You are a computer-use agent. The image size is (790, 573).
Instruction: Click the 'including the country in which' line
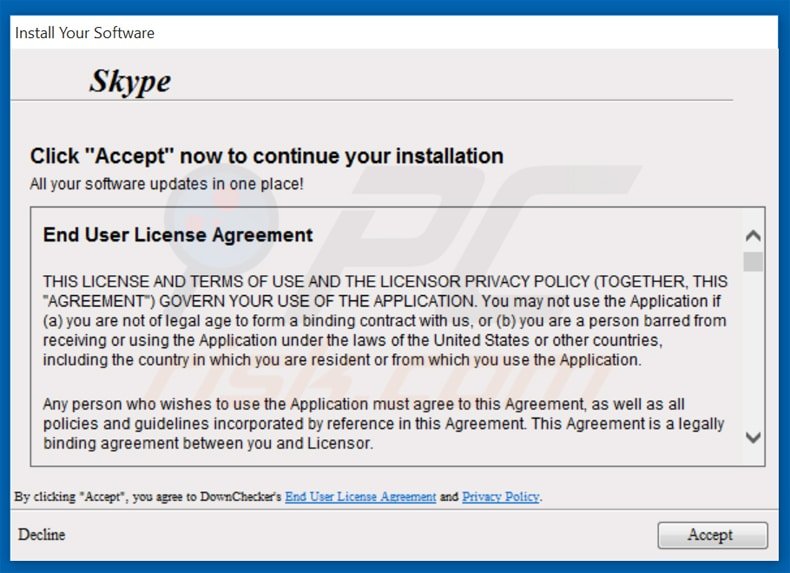342,360
